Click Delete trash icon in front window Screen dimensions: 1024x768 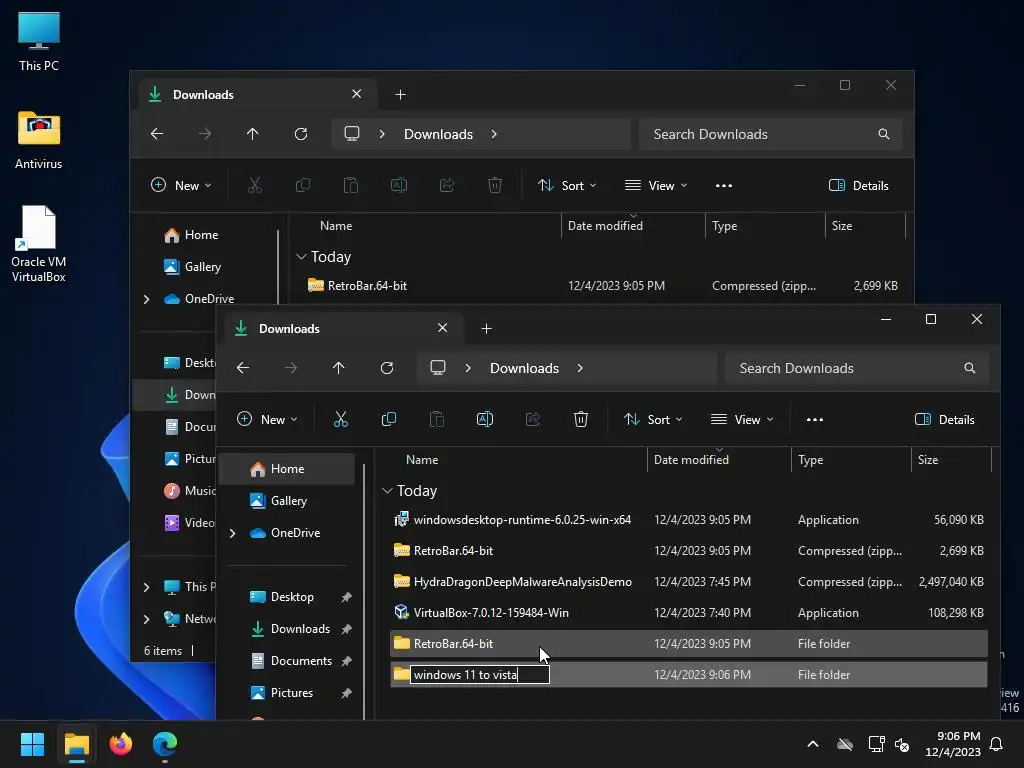coord(581,419)
